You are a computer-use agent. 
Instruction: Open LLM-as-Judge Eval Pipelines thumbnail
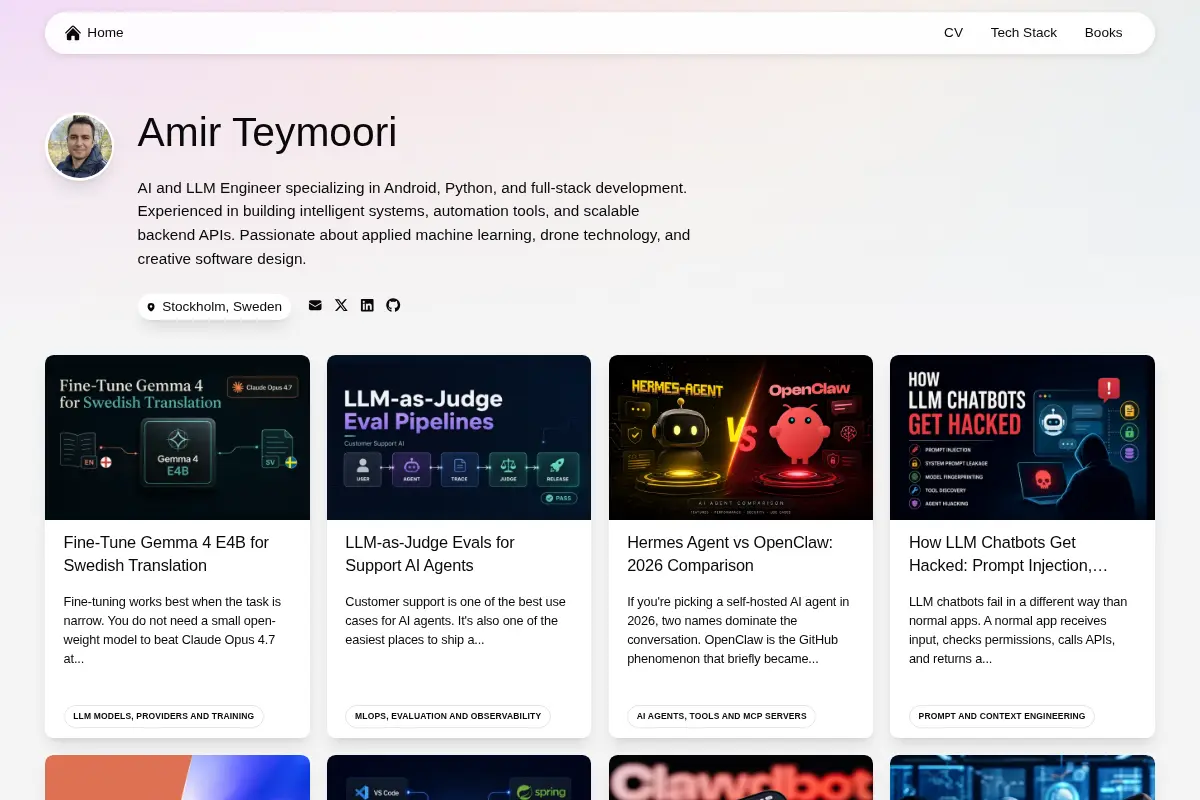click(x=459, y=437)
